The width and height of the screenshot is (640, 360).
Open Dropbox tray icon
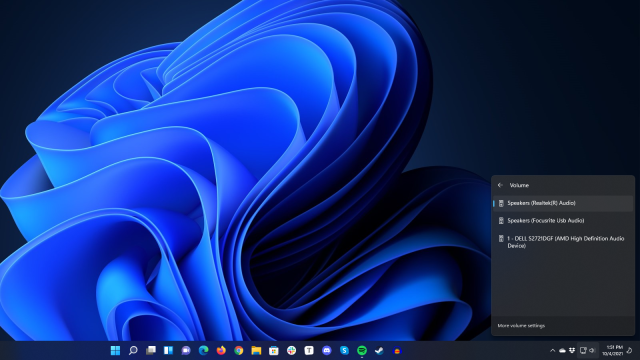click(572, 350)
